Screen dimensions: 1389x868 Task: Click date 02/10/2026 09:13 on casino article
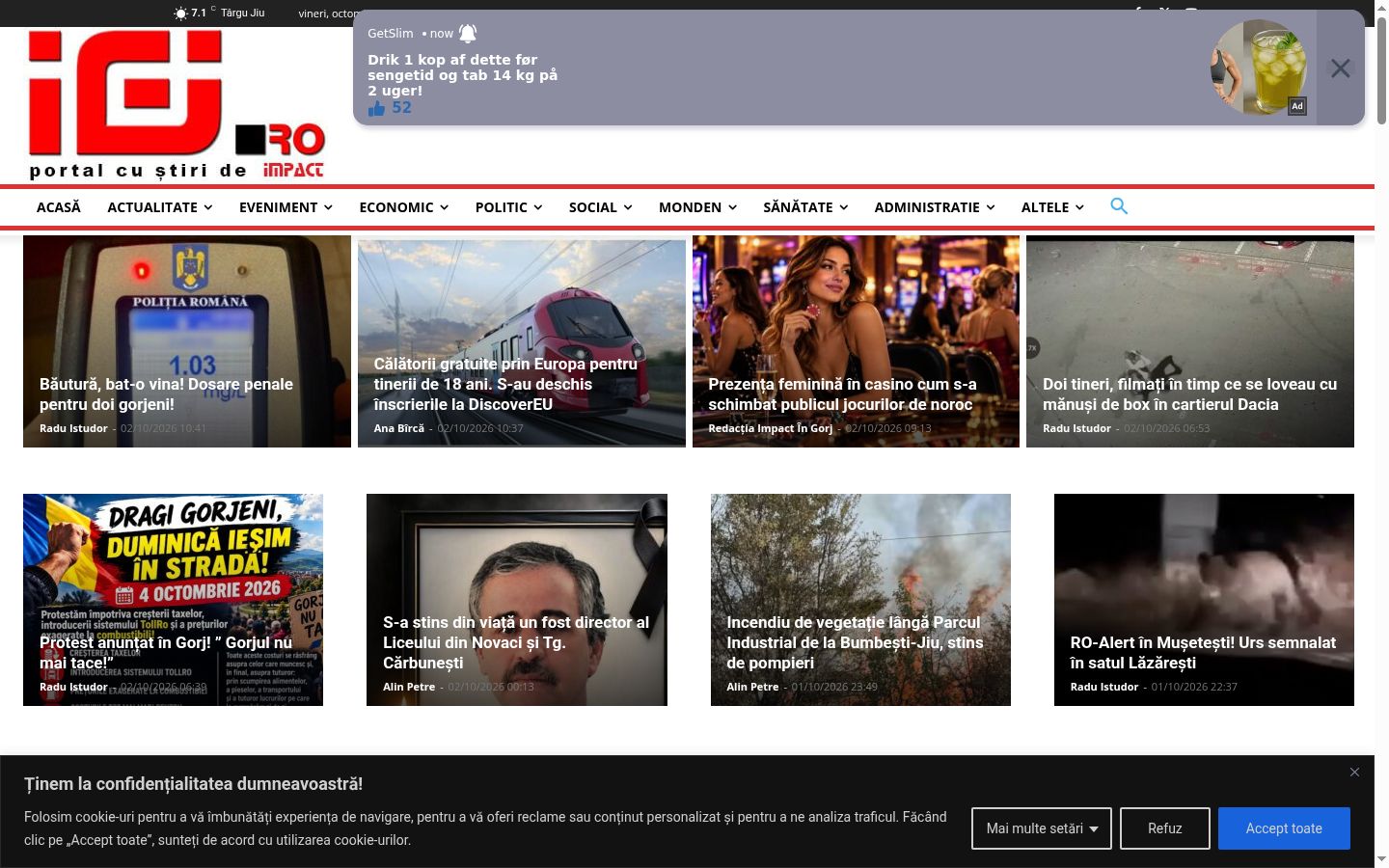(x=888, y=428)
